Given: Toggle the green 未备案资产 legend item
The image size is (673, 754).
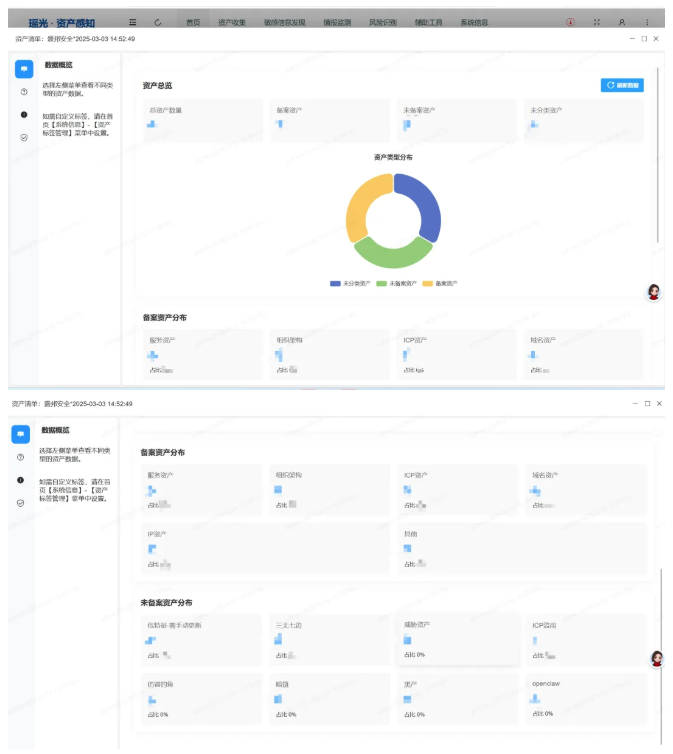Looking at the screenshot, I should click(x=395, y=284).
